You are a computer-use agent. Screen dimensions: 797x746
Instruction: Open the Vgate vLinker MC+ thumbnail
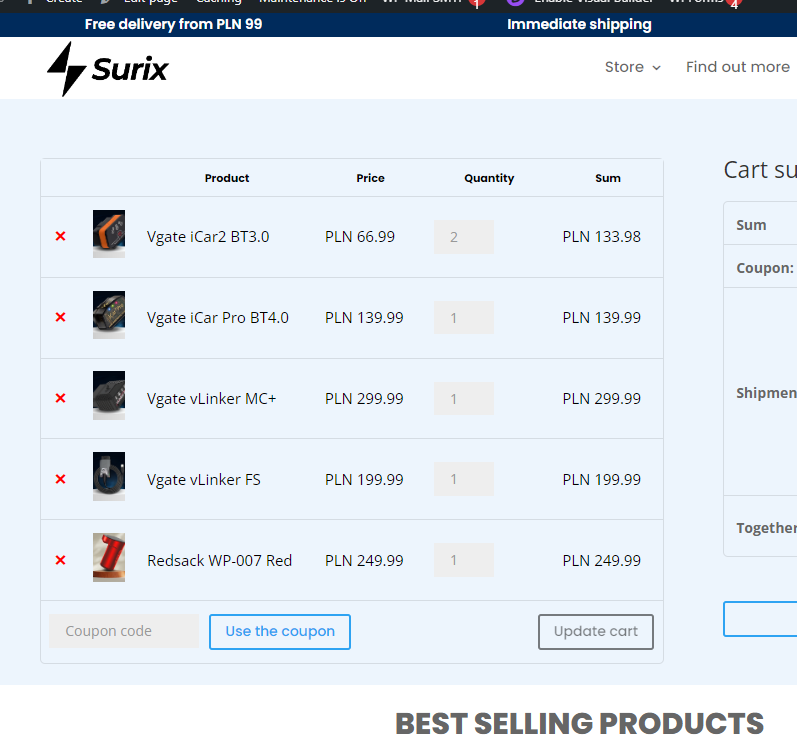(x=109, y=395)
